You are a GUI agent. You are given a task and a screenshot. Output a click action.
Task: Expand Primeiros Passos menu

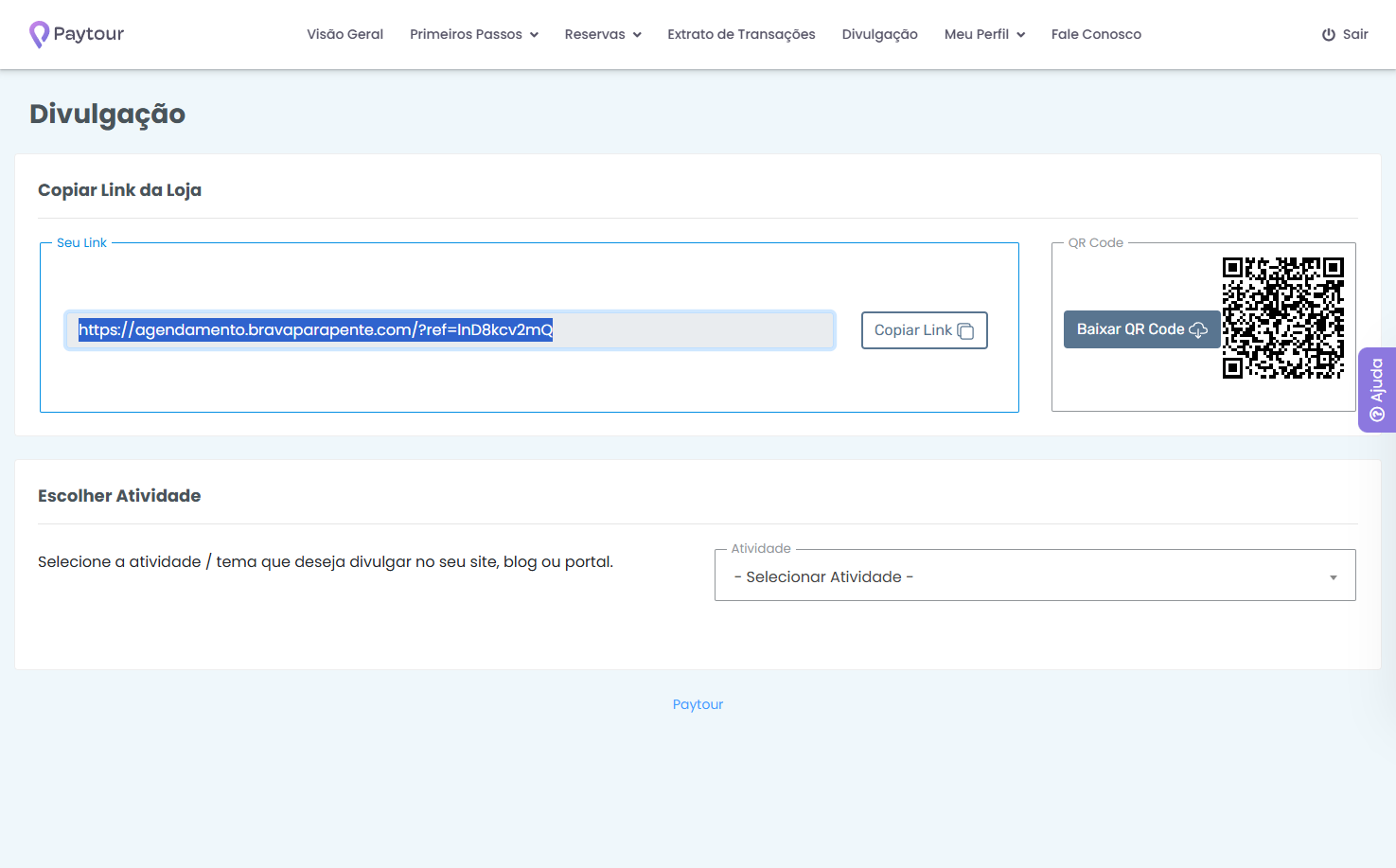474,34
